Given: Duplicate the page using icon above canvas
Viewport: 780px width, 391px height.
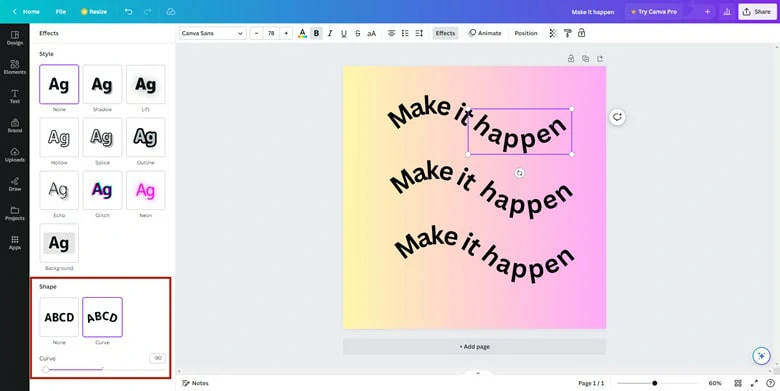Looking at the screenshot, I should pyautogui.click(x=585, y=59).
